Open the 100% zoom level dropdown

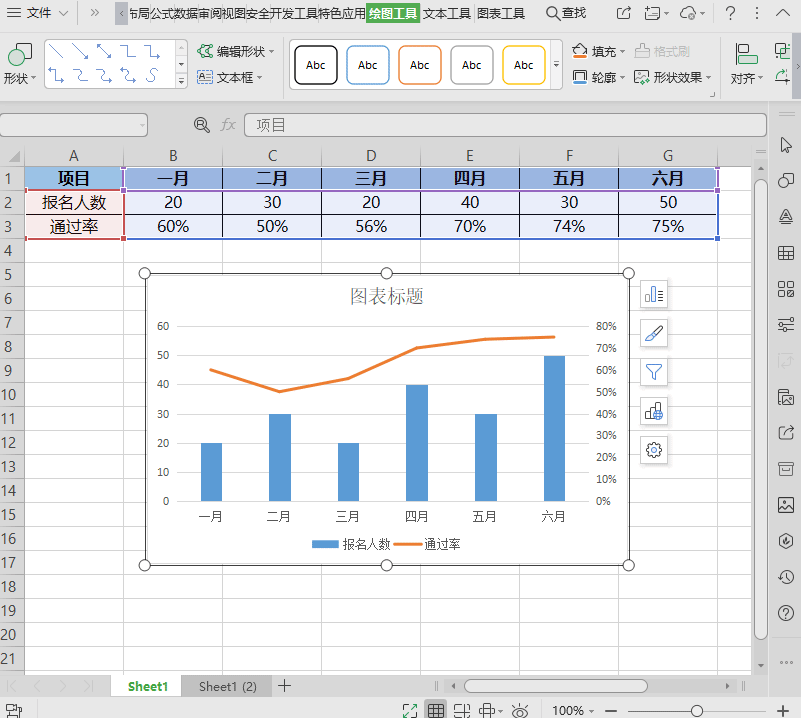coord(573,710)
